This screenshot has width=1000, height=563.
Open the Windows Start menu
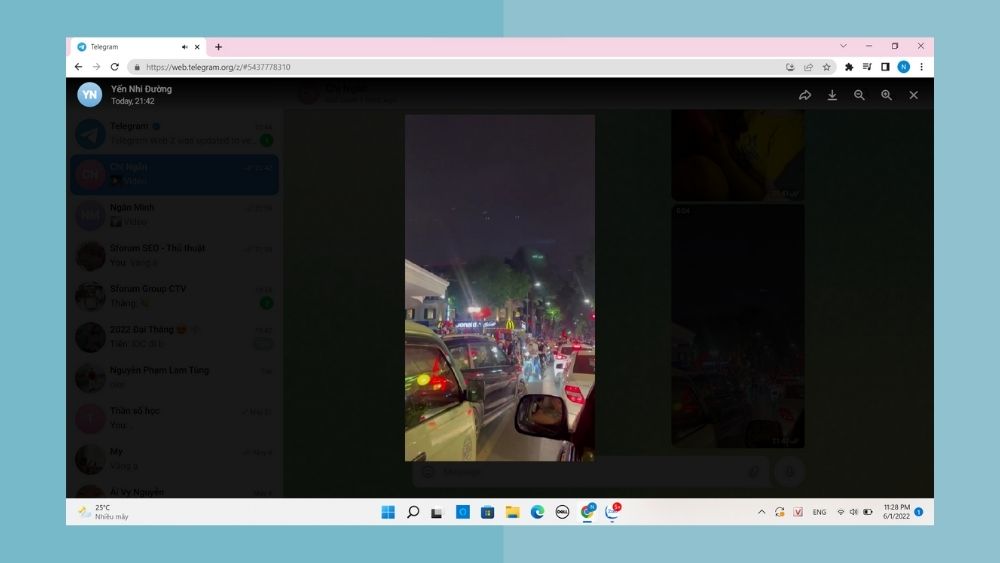click(388, 512)
